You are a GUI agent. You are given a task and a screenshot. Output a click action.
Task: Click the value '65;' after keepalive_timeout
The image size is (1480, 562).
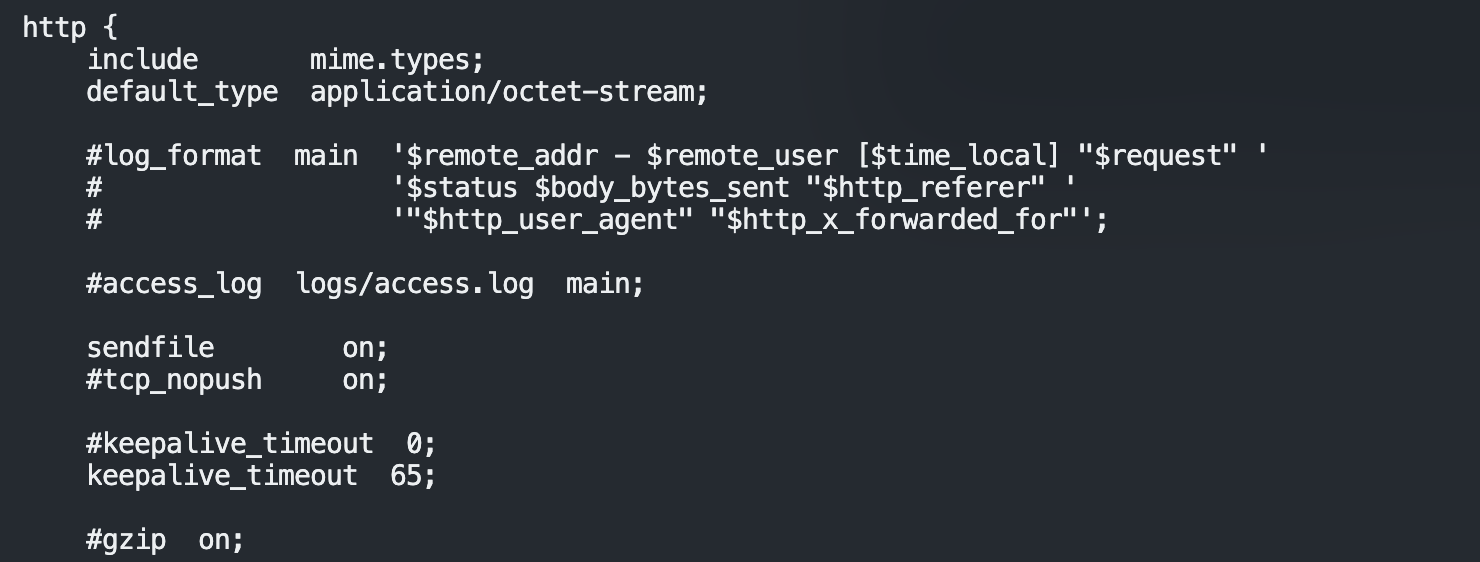tap(413, 475)
